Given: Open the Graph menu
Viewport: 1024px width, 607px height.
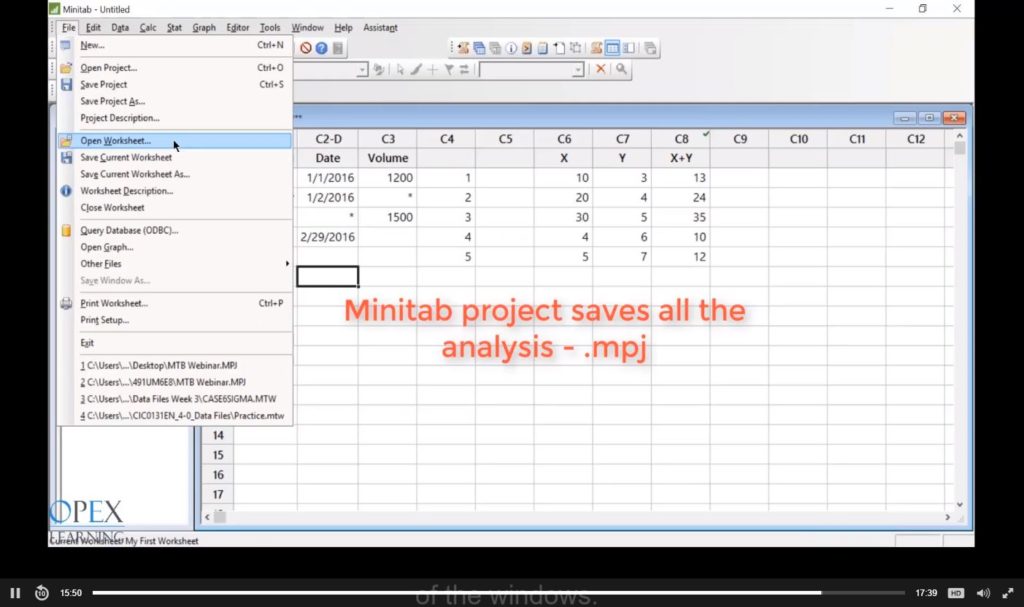Looking at the screenshot, I should click(x=204, y=27).
